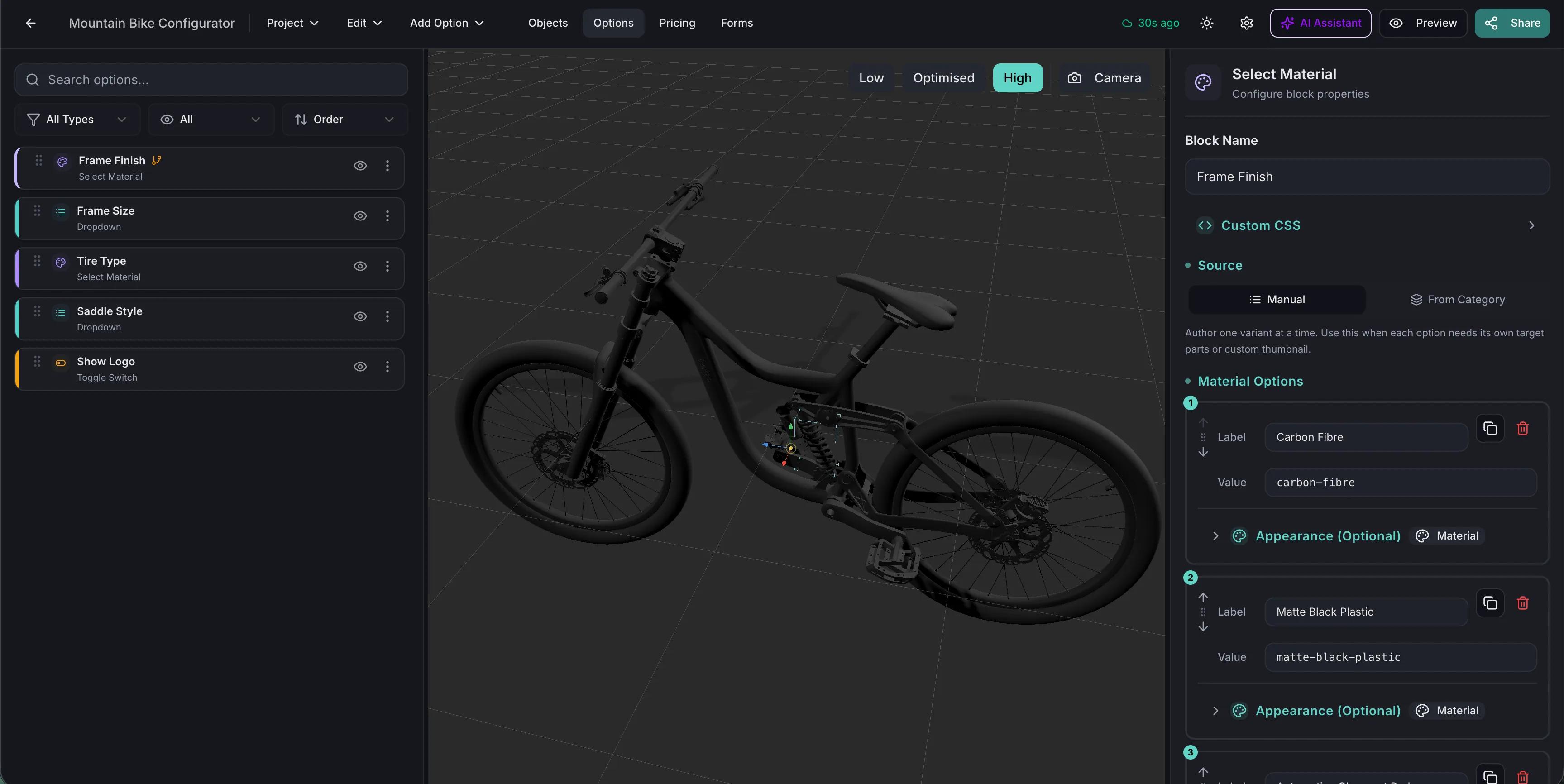The image size is (1564, 784).
Task: Toggle visibility of Frame Finish option
Action: [360, 166]
